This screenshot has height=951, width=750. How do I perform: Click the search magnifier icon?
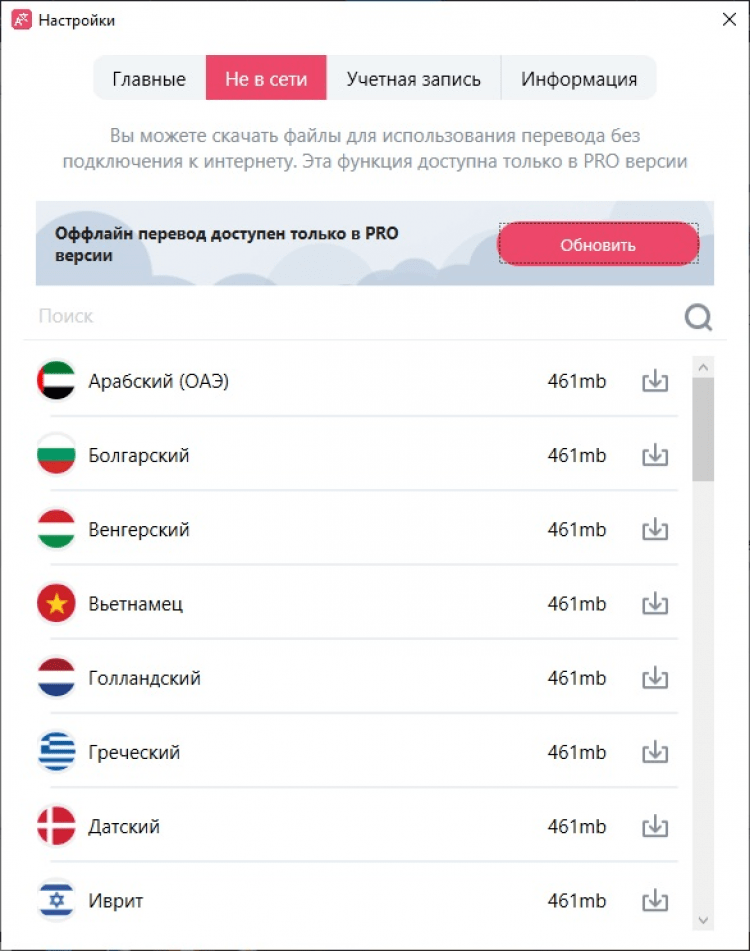point(698,317)
